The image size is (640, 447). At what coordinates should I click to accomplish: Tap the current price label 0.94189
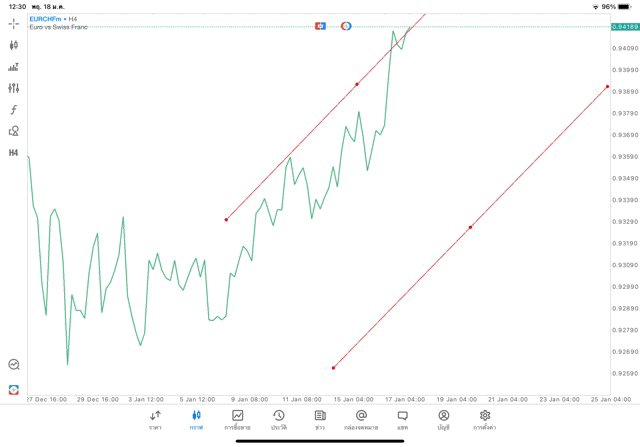click(x=624, y=27)
